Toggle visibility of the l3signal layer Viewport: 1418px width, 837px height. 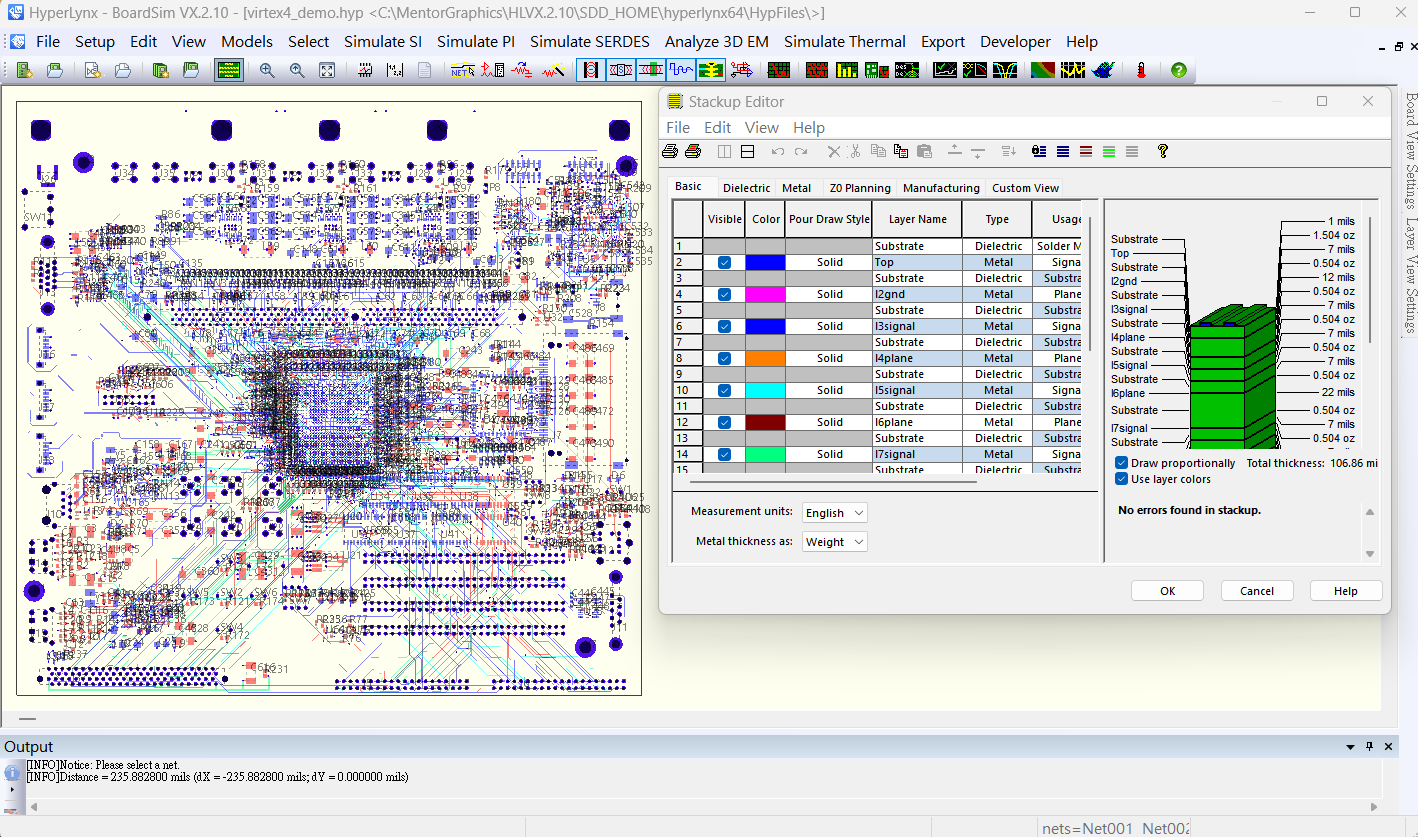point(724,326)
